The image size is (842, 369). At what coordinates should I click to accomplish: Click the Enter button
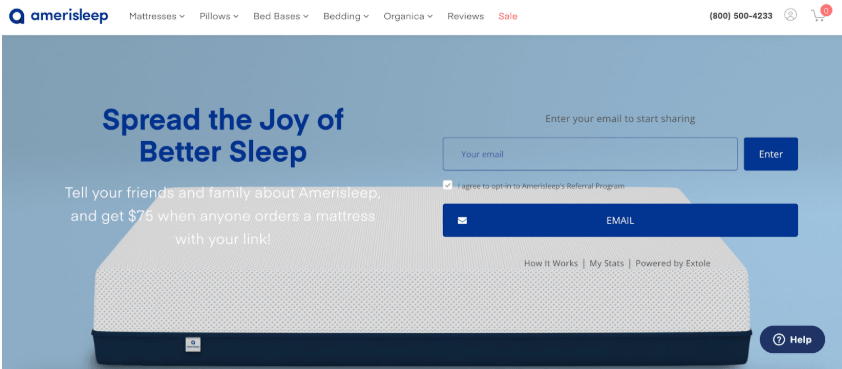click(771, 154)
